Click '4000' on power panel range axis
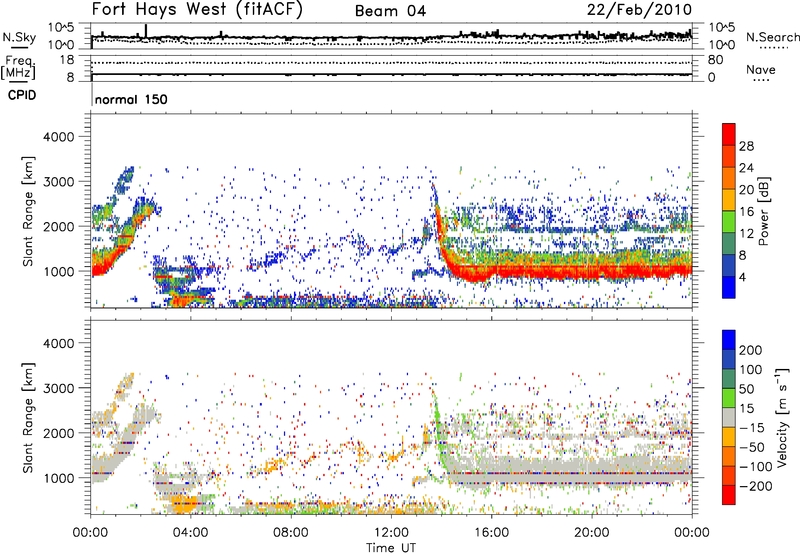 point(59,137)
